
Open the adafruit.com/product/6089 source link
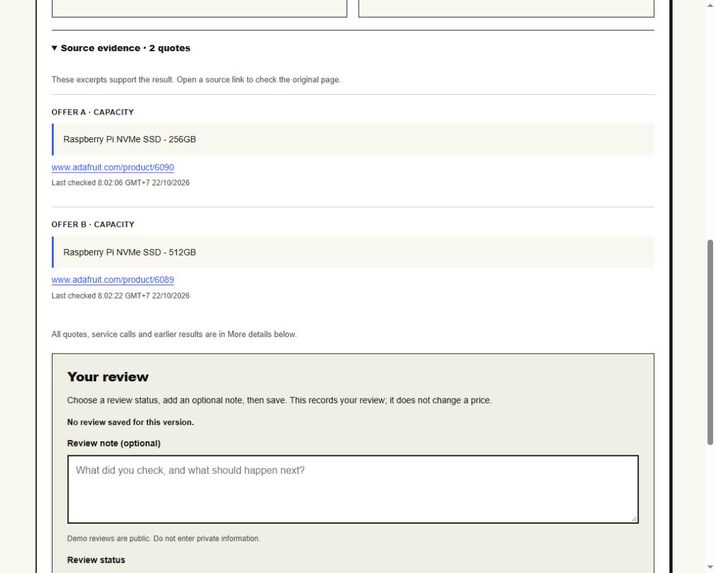[x=113, y=280]
